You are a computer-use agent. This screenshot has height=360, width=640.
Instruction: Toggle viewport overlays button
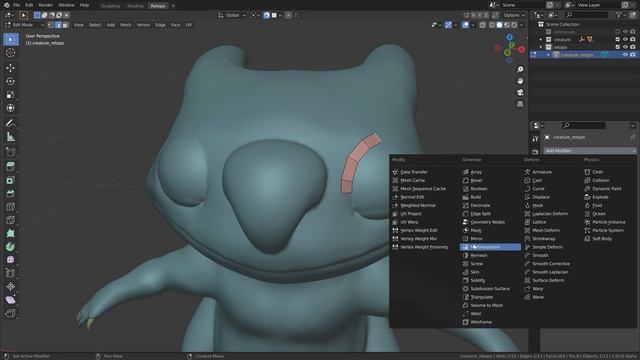tap(465, 25)
